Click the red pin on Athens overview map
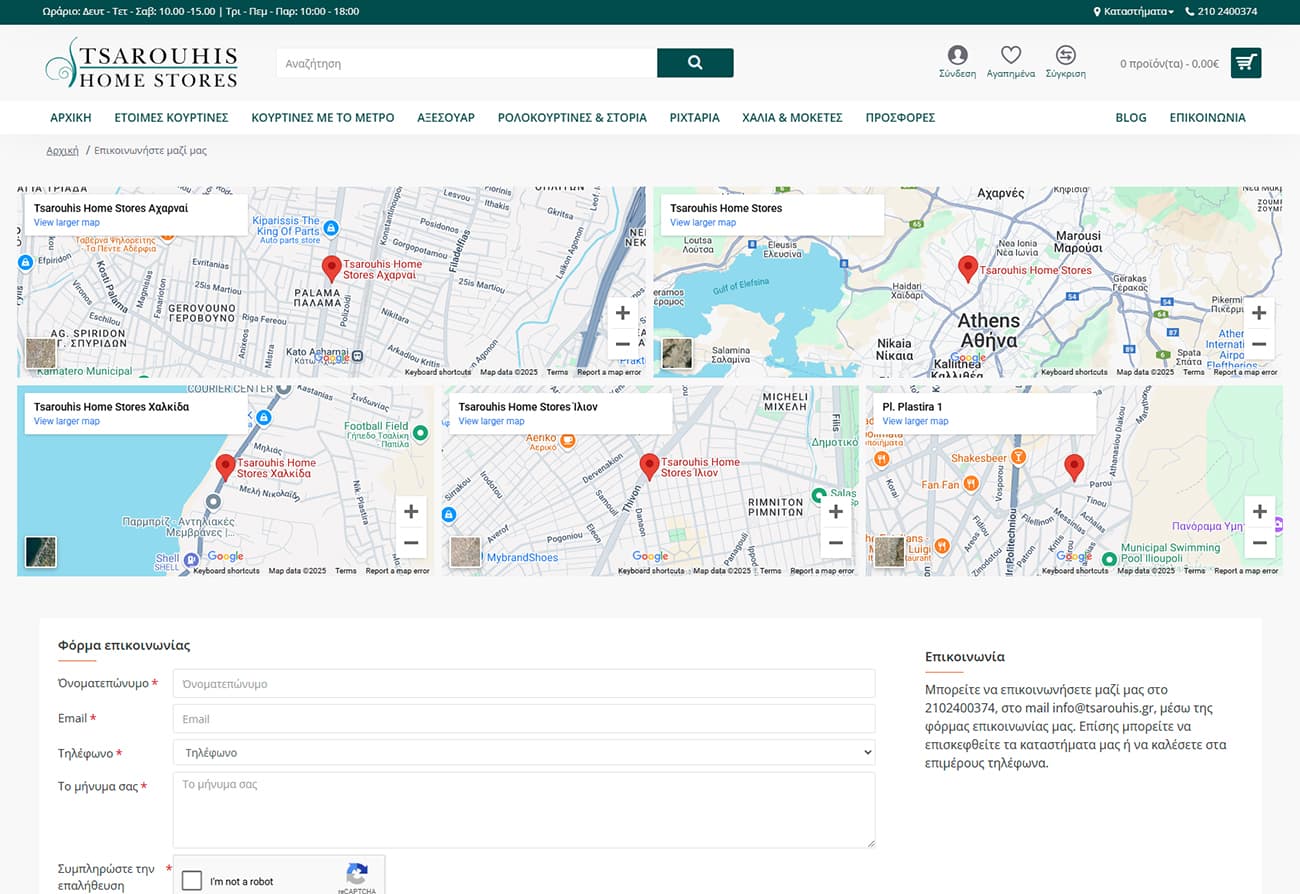Screen dimensions: 1300x894 tap(967, 269)
